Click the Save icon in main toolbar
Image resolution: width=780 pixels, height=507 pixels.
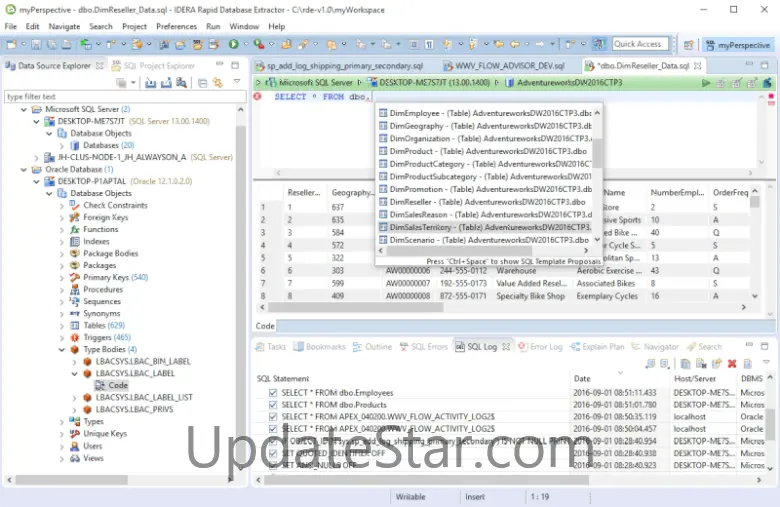click(36, 45)
